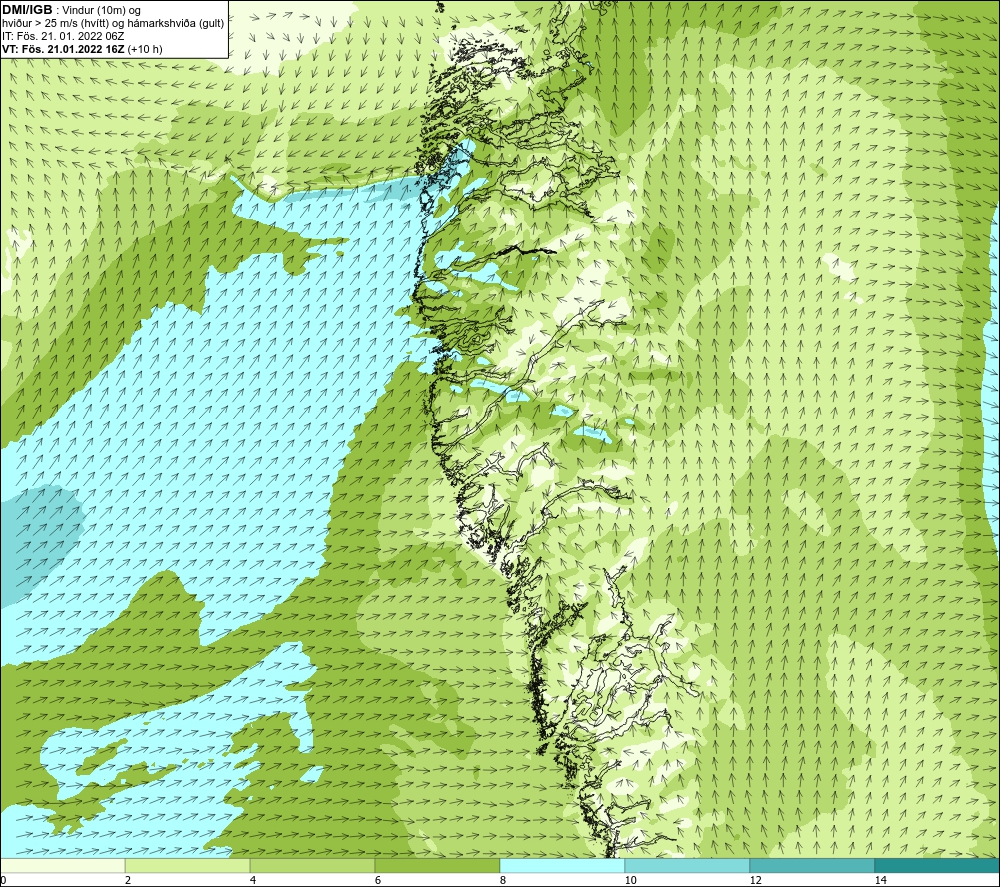Click the 4–6 m/s green swatch
Screen dimensions: 1000x887
[312, 865]
